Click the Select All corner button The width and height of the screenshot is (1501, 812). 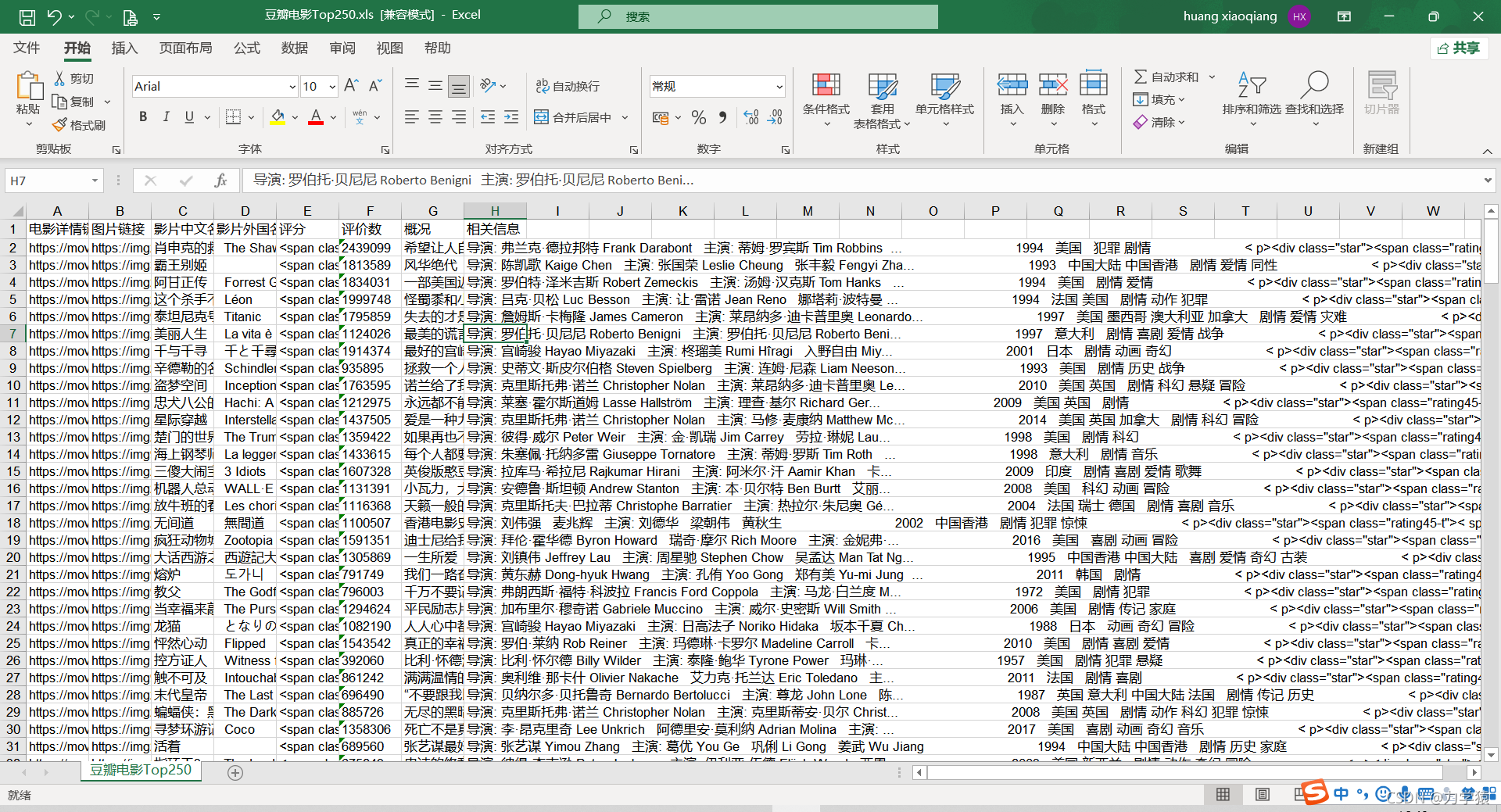(16, 211)
